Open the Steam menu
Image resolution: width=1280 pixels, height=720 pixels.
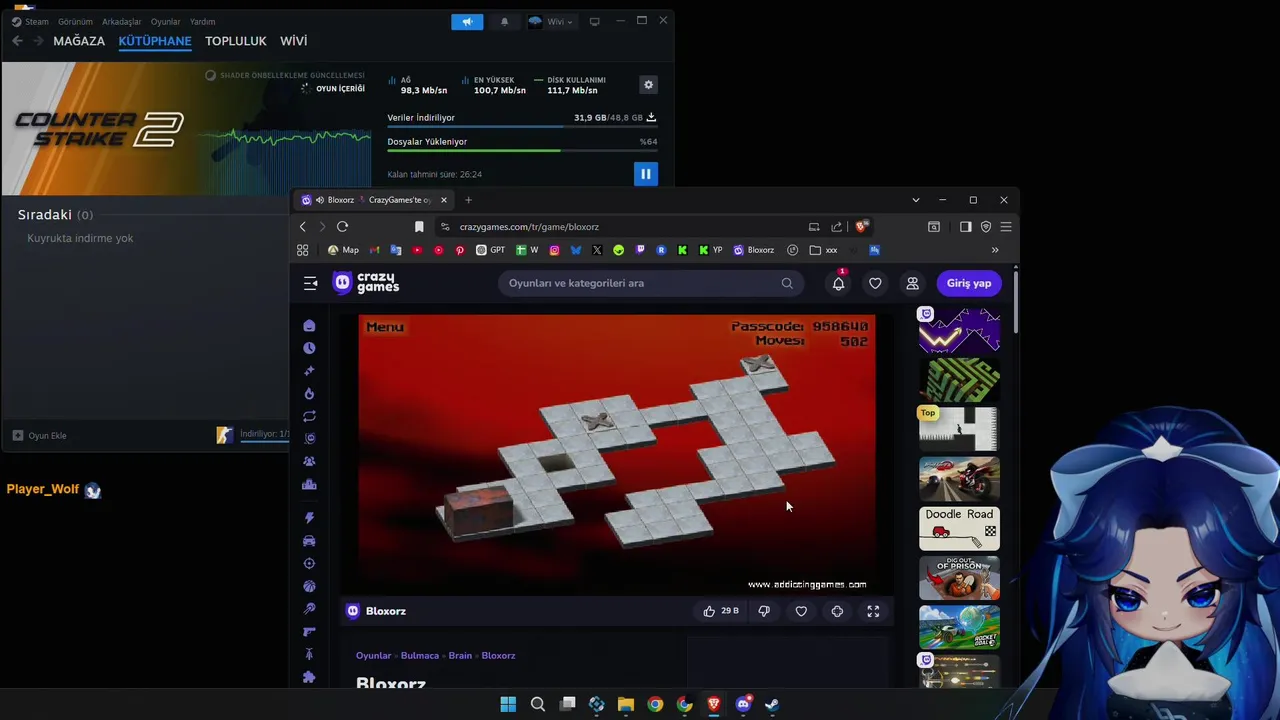30,21
